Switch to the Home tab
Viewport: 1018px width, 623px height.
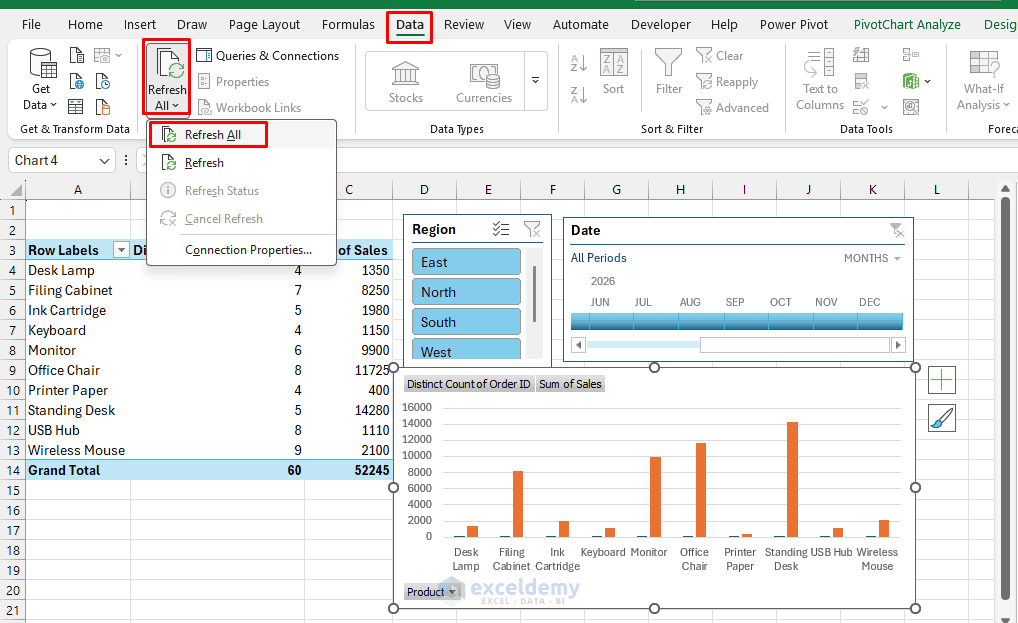85,25
